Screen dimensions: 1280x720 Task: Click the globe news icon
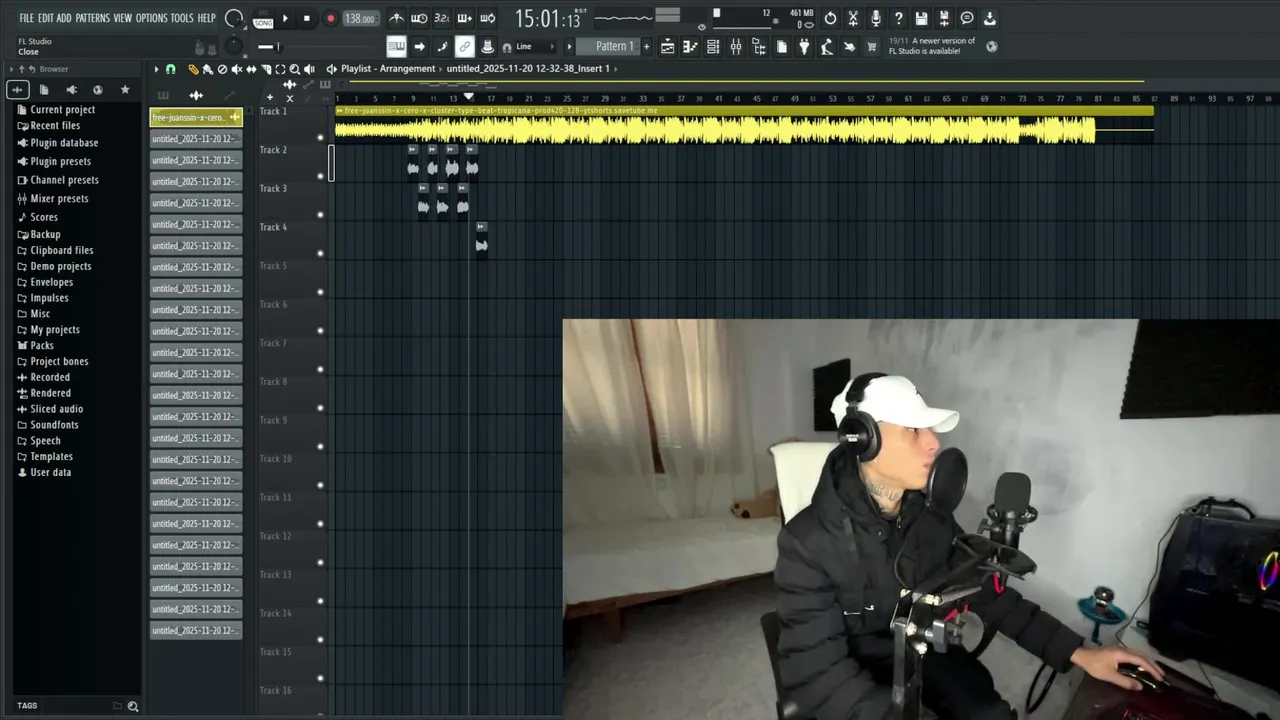click(x=991, y=46)
